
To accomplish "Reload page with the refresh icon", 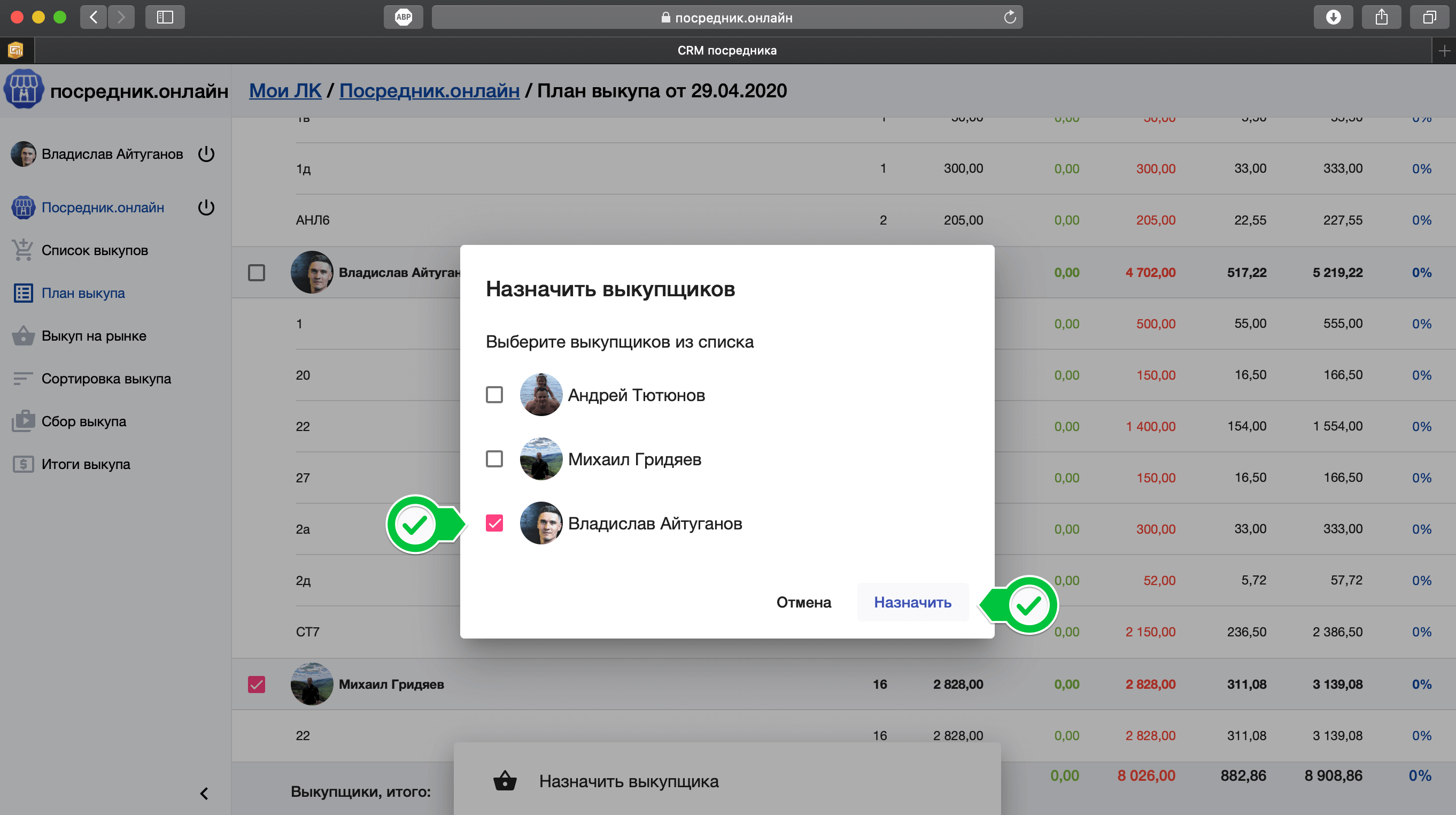I will [1010, 17].
